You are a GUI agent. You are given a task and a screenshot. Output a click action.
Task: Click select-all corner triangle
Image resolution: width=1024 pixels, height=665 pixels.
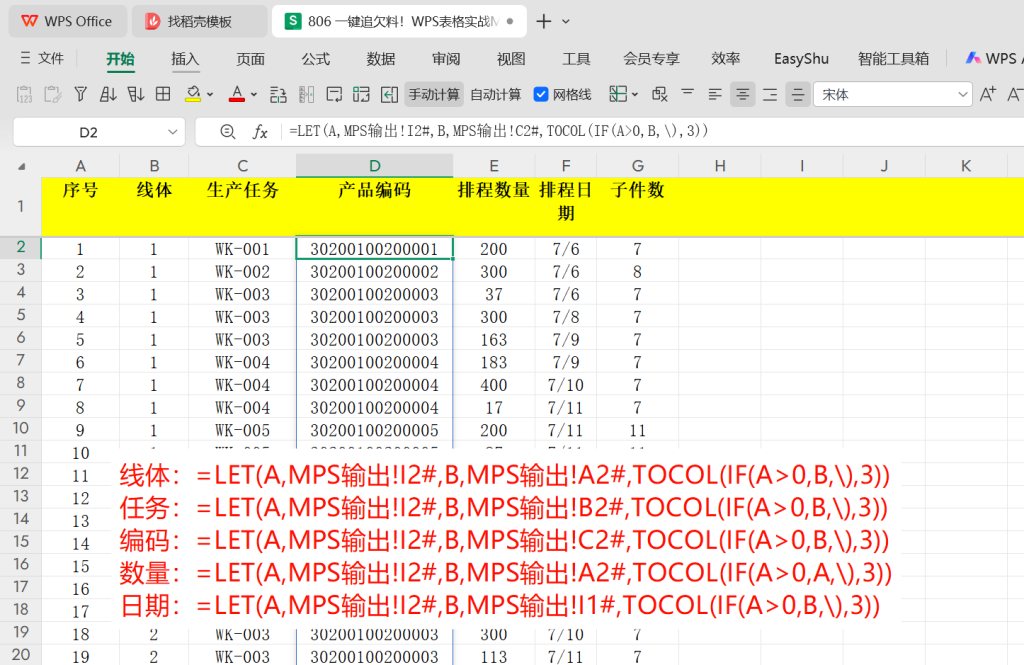[22, 166]
